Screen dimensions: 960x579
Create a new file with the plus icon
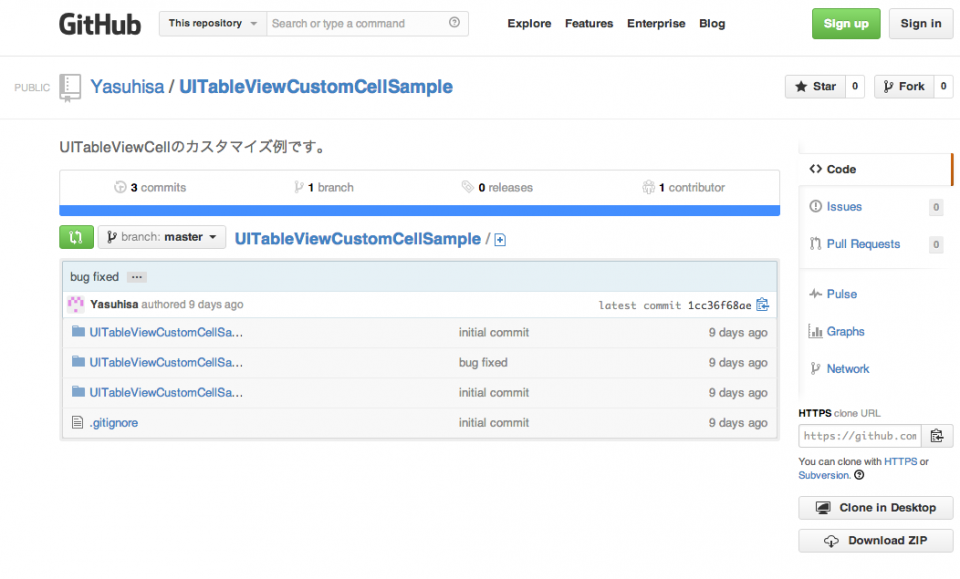[499, 239]
